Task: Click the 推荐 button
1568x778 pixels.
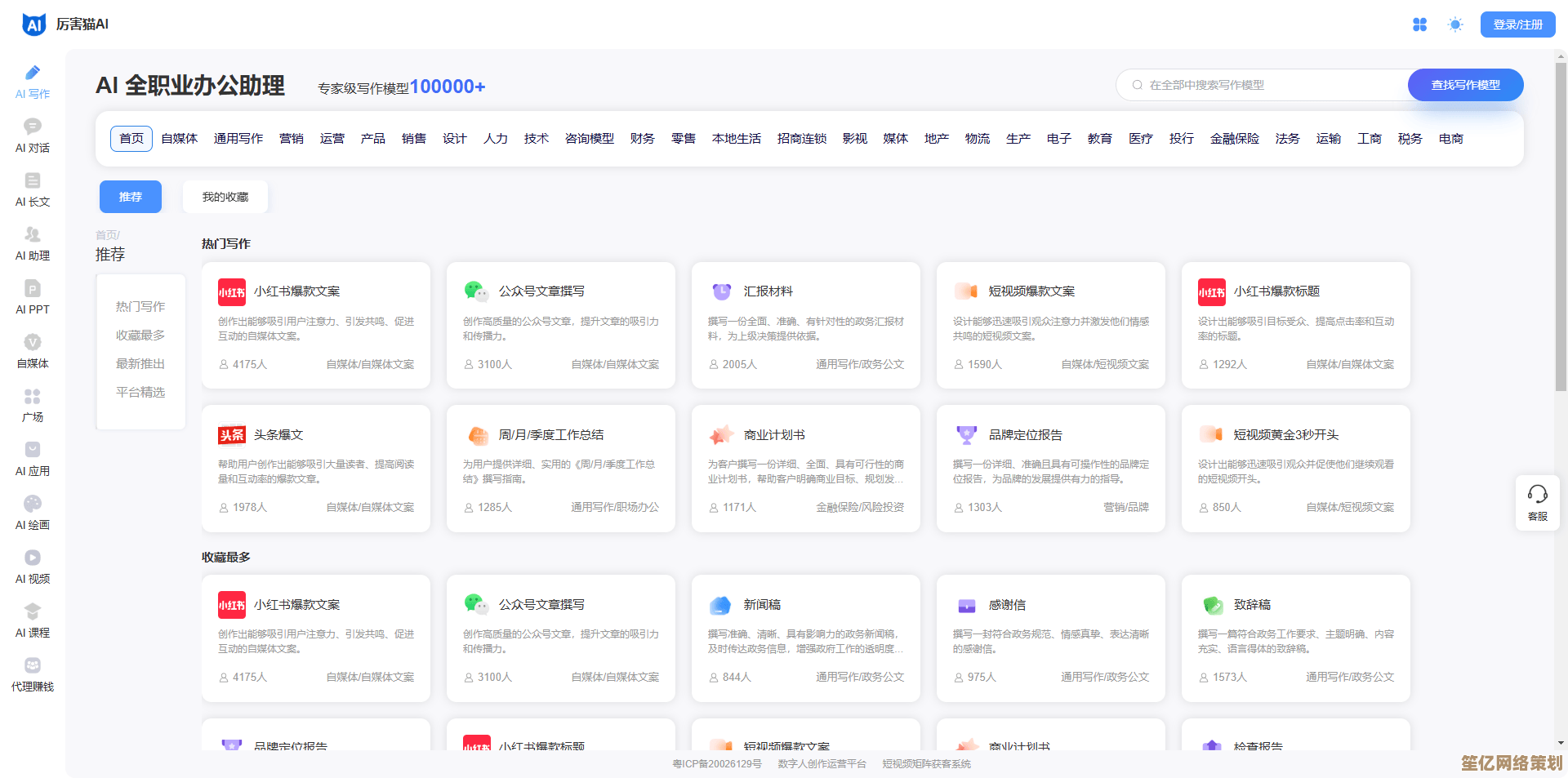Action: [x=131, y=197]
